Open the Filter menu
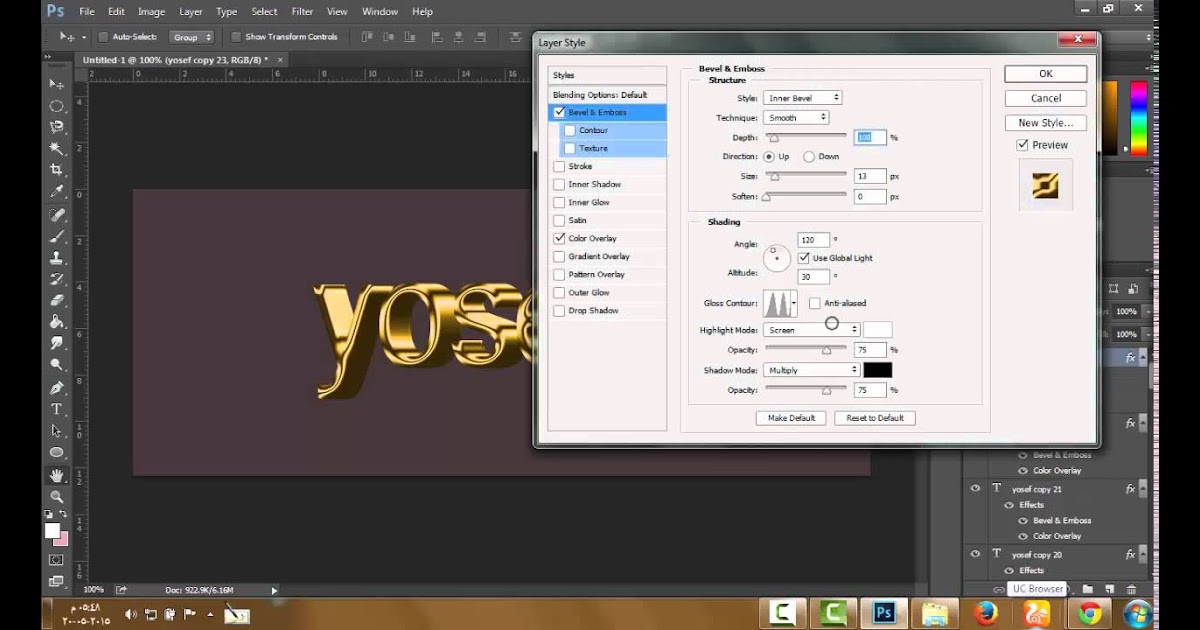 (302, 12)
